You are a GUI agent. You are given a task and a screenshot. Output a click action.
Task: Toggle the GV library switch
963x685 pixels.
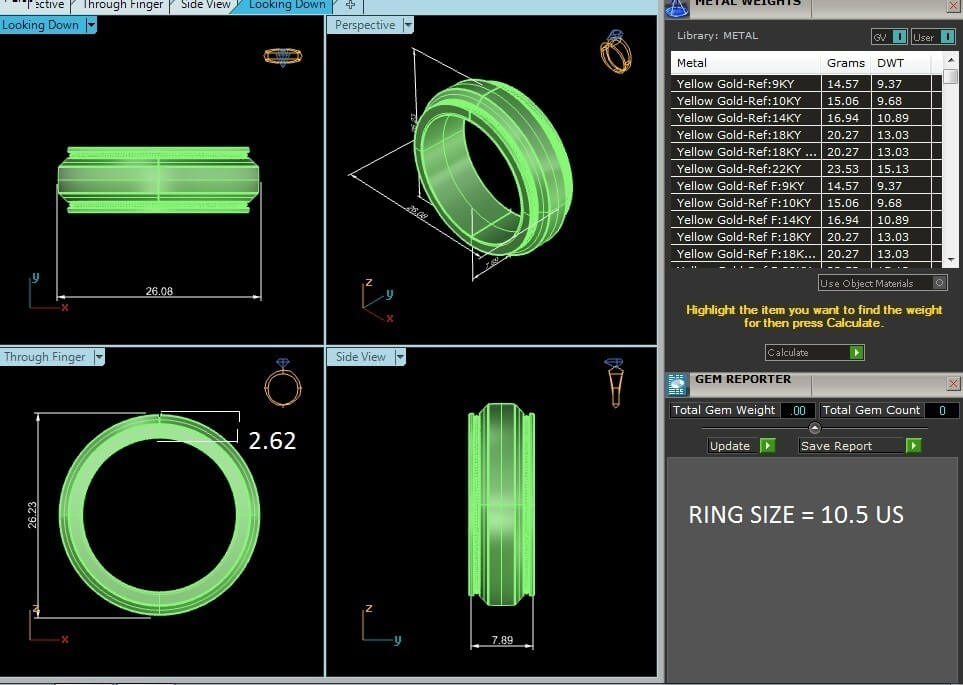coord(899,37)
